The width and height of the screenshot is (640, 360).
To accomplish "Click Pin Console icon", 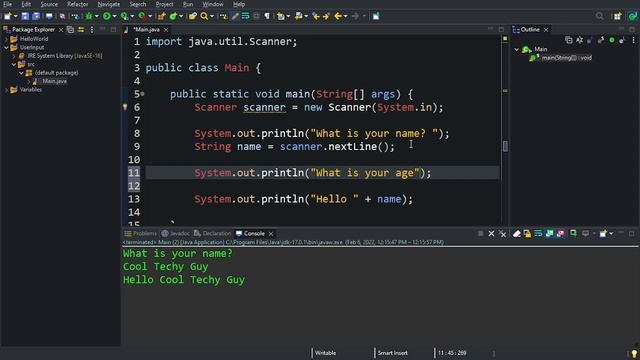I will [x=573, y=233].
